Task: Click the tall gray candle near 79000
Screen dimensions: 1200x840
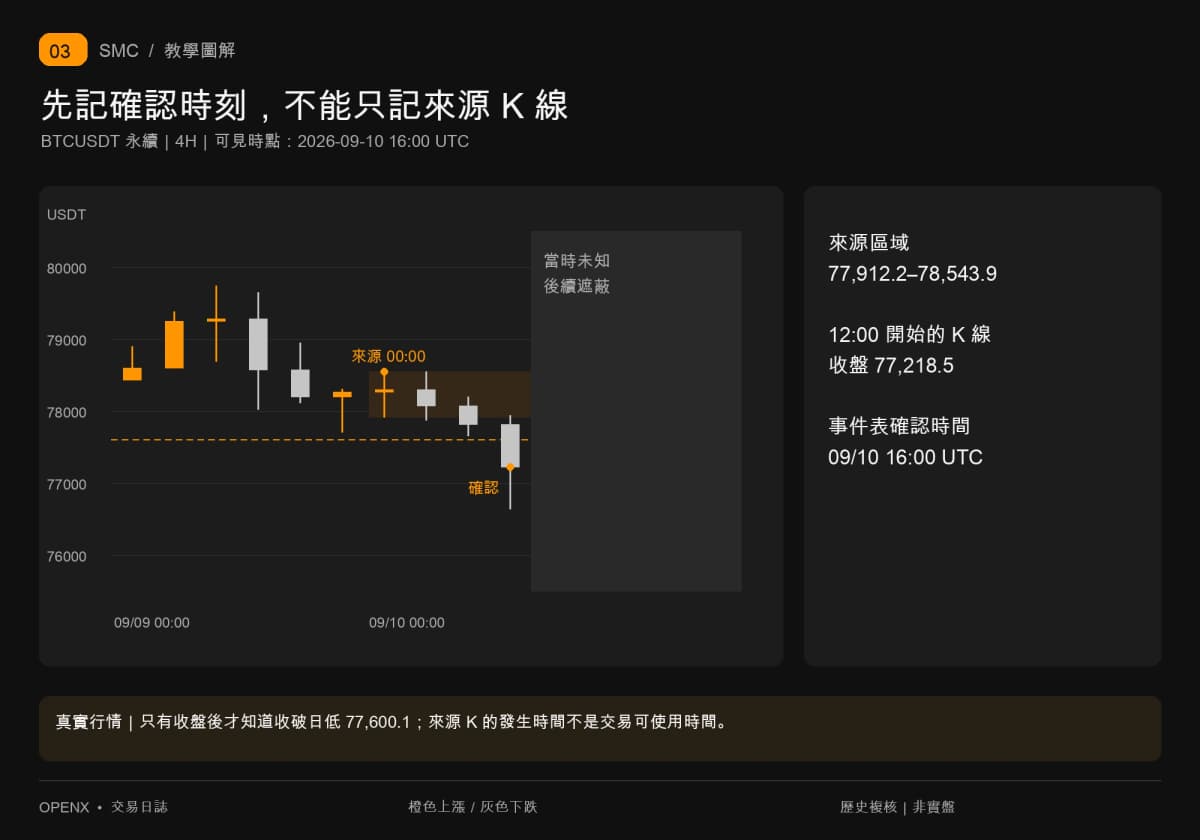Action: click(258, 344)
